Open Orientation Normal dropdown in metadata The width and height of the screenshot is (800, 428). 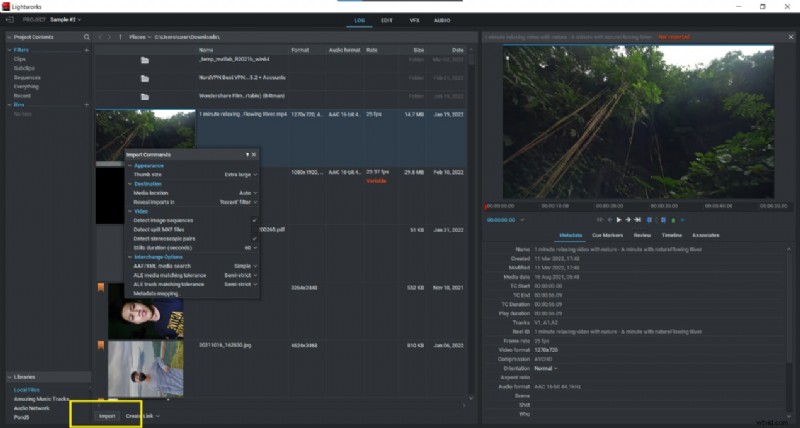pyautogui.click(x=545, y=368)
